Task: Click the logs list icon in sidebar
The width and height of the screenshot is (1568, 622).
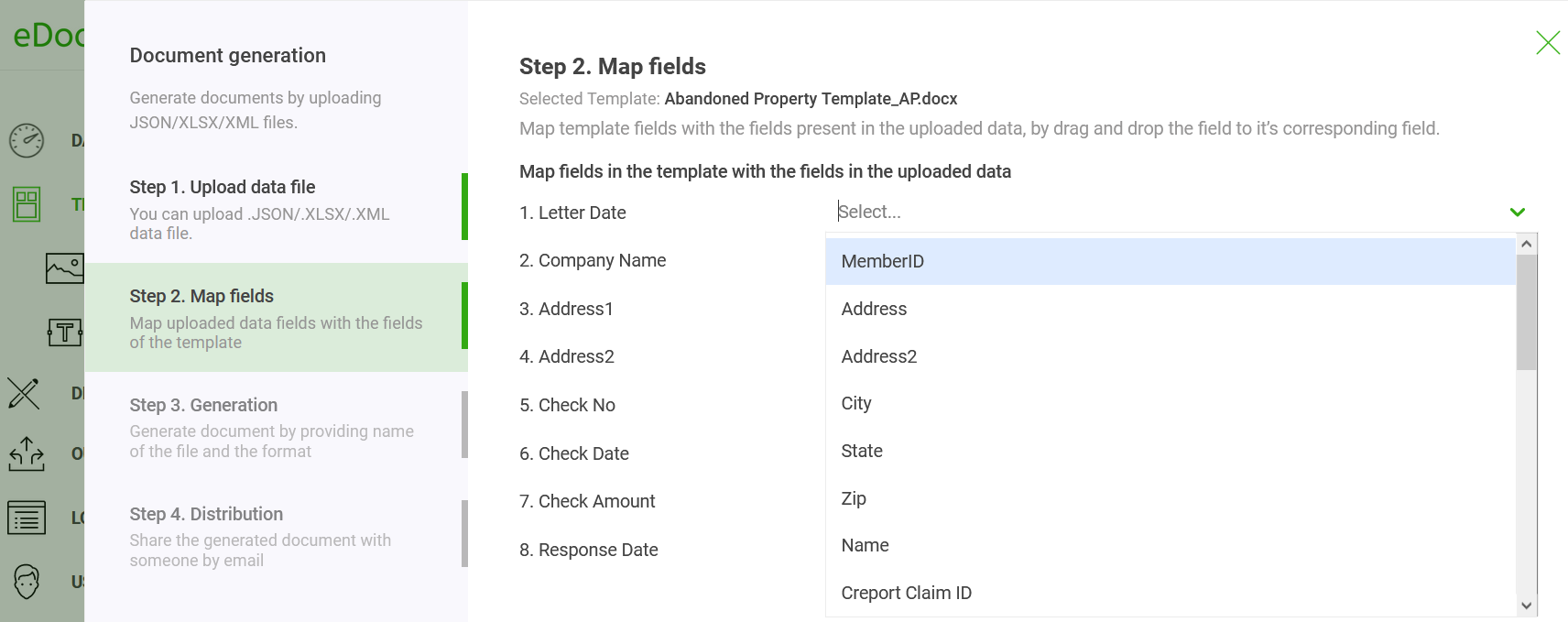Action: 27,518
